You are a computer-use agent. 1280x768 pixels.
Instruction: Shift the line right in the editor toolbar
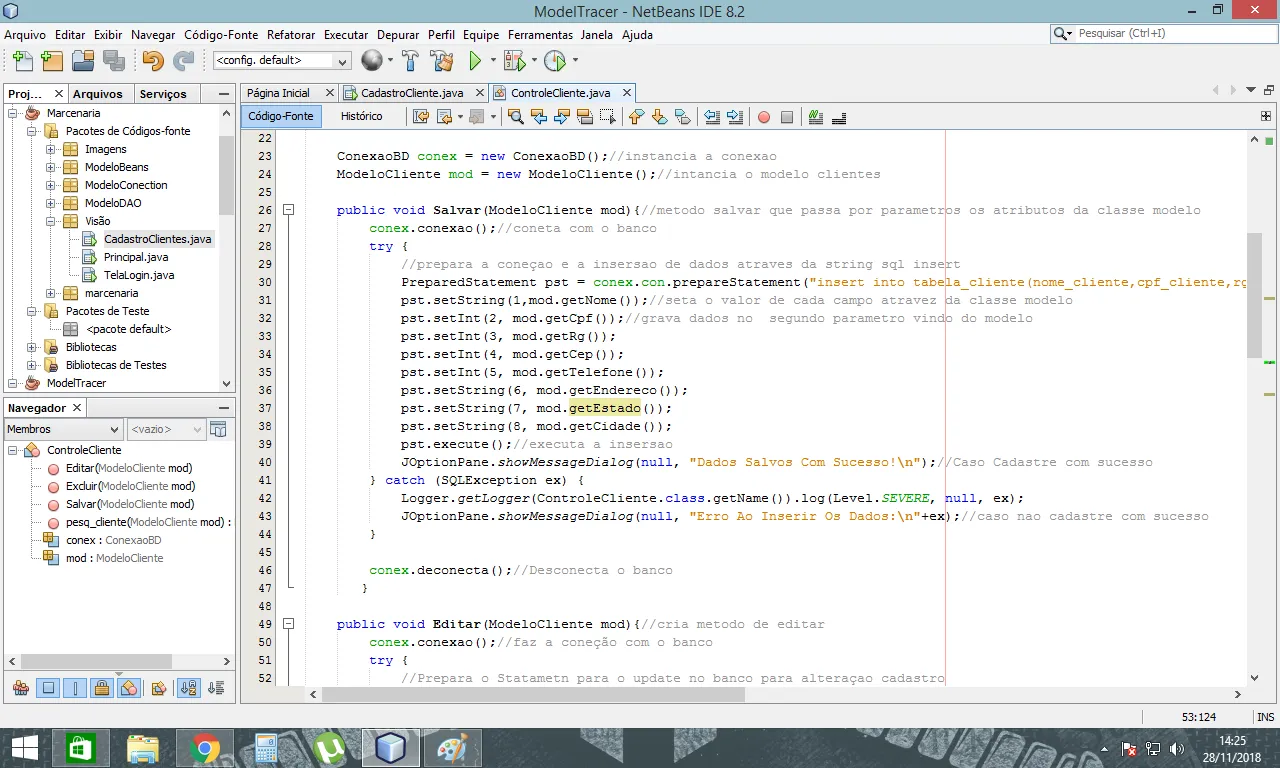[735, 117]
